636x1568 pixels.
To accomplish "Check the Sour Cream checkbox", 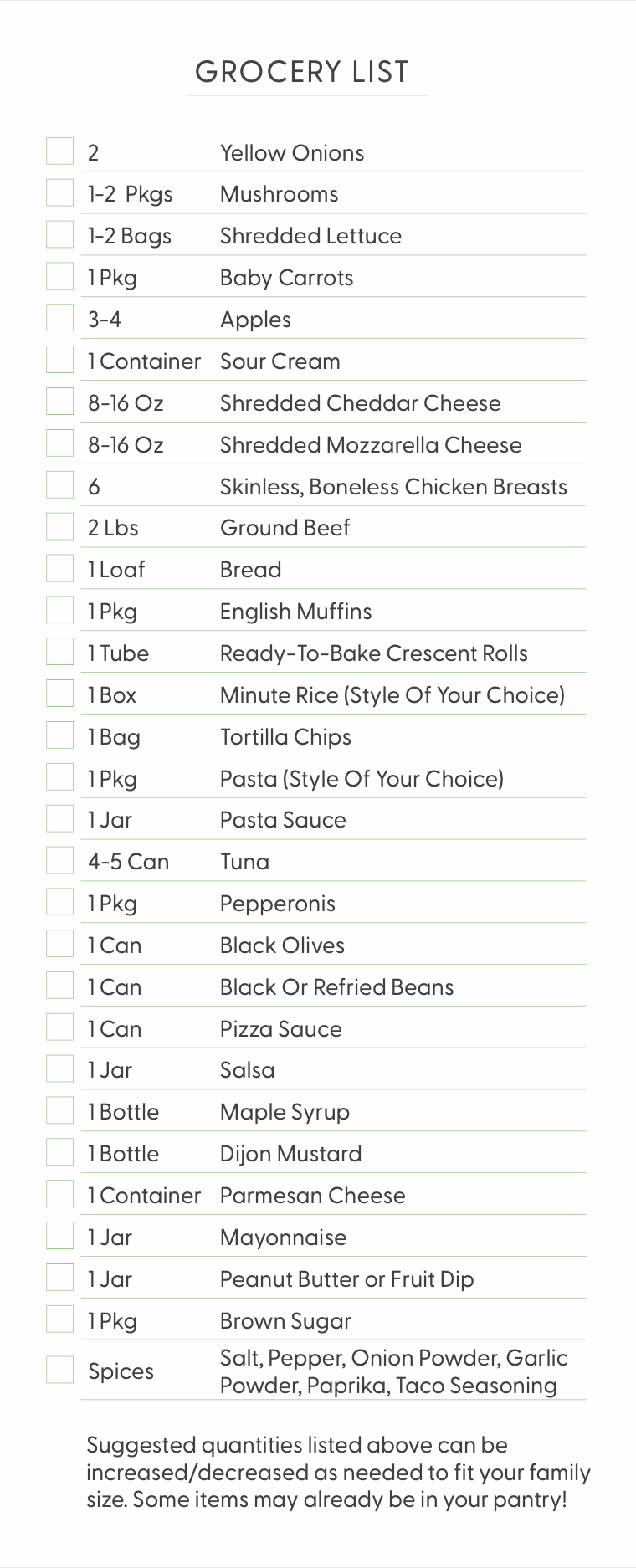I will coord(59,360).
